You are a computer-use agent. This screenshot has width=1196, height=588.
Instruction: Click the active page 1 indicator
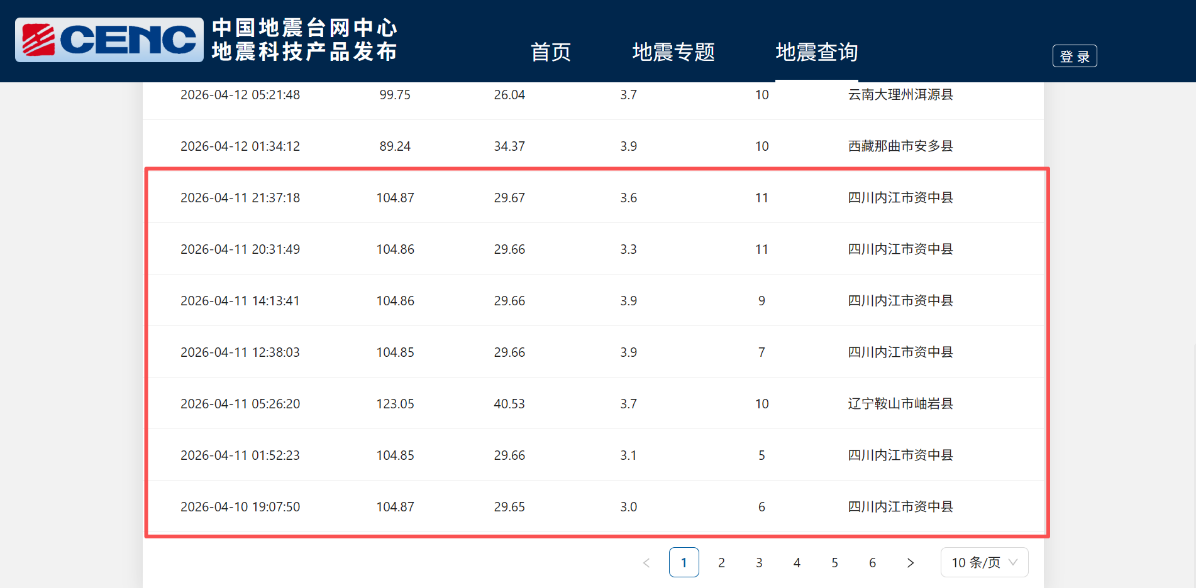684,562
